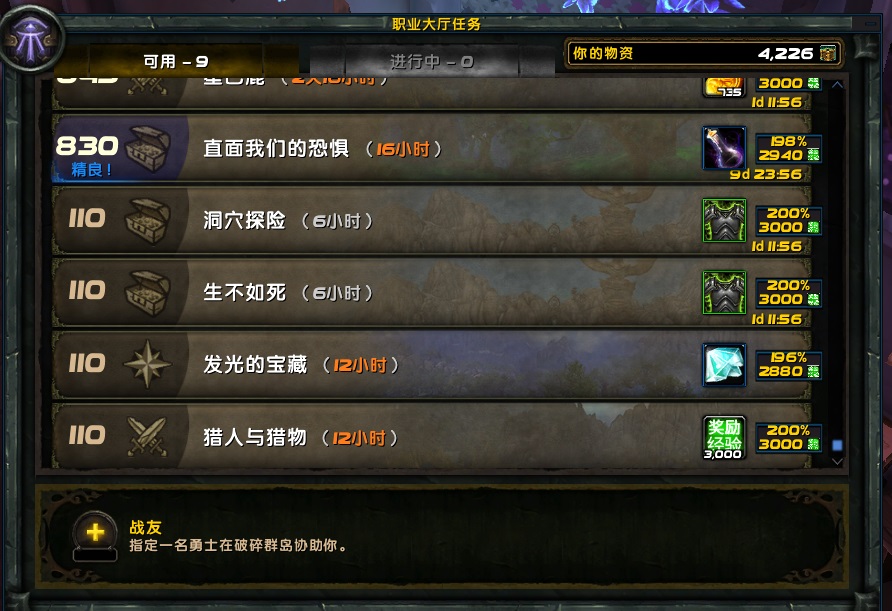The width and height of the screenshot is (892, 611).
Task: Click the armor reward icon for 生不如死
Action: click(x=724, y=292)
